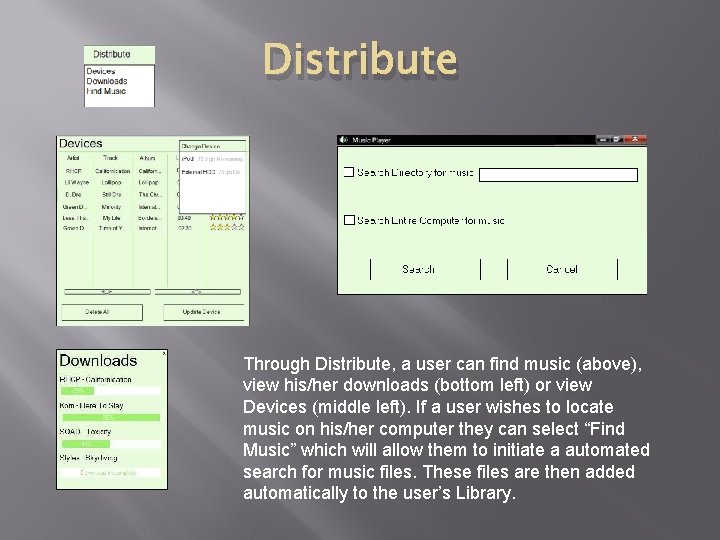Maximize the Music Player window
Viewport: 720px width, 540px height.
coord(617,139)
